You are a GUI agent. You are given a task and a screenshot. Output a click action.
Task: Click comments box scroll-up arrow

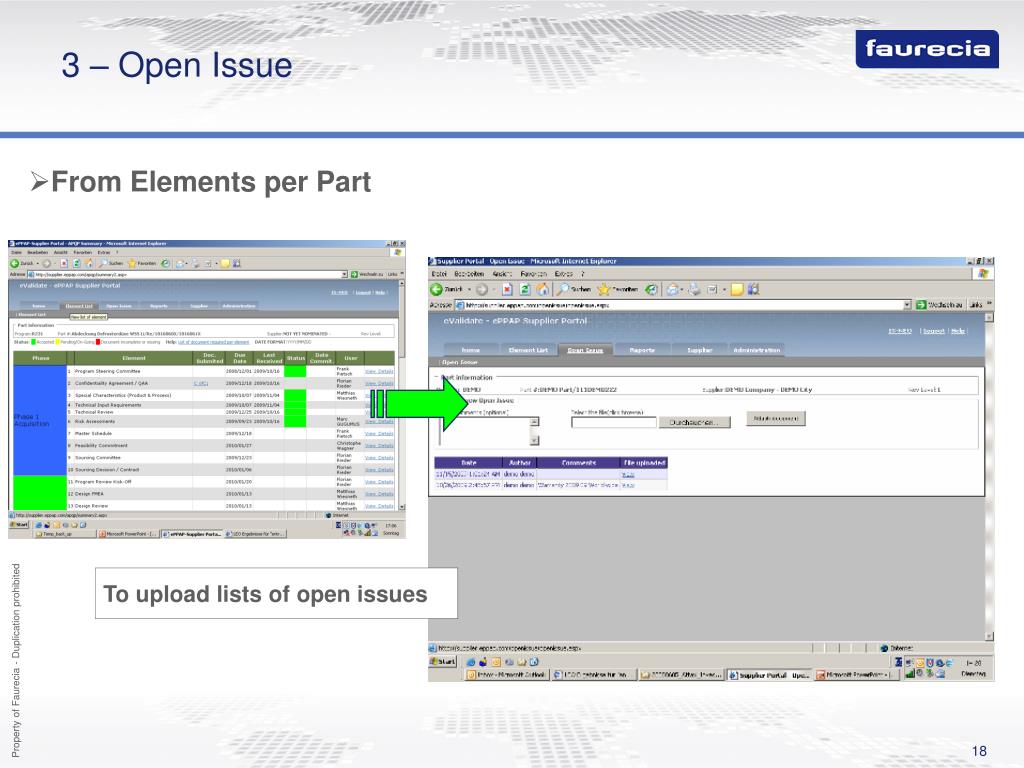click(534, 421)
